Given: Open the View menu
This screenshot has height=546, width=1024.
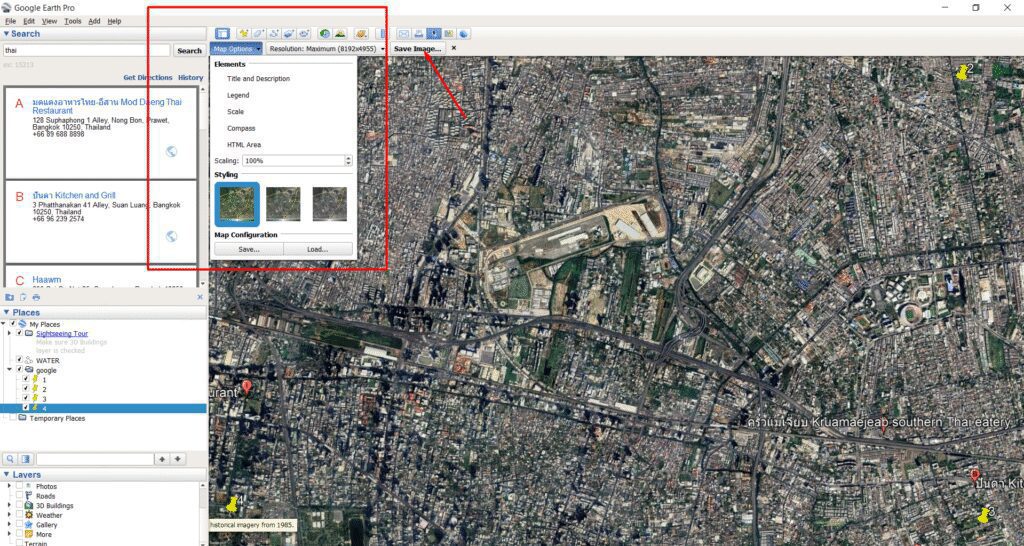Looking at the screenshot, I should [50, 21].
